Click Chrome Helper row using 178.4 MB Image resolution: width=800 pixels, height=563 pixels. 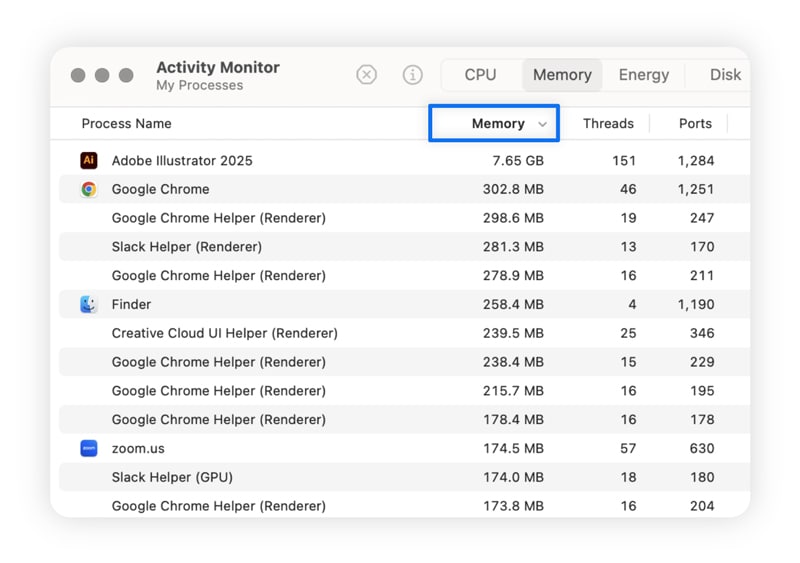[404, 420]
